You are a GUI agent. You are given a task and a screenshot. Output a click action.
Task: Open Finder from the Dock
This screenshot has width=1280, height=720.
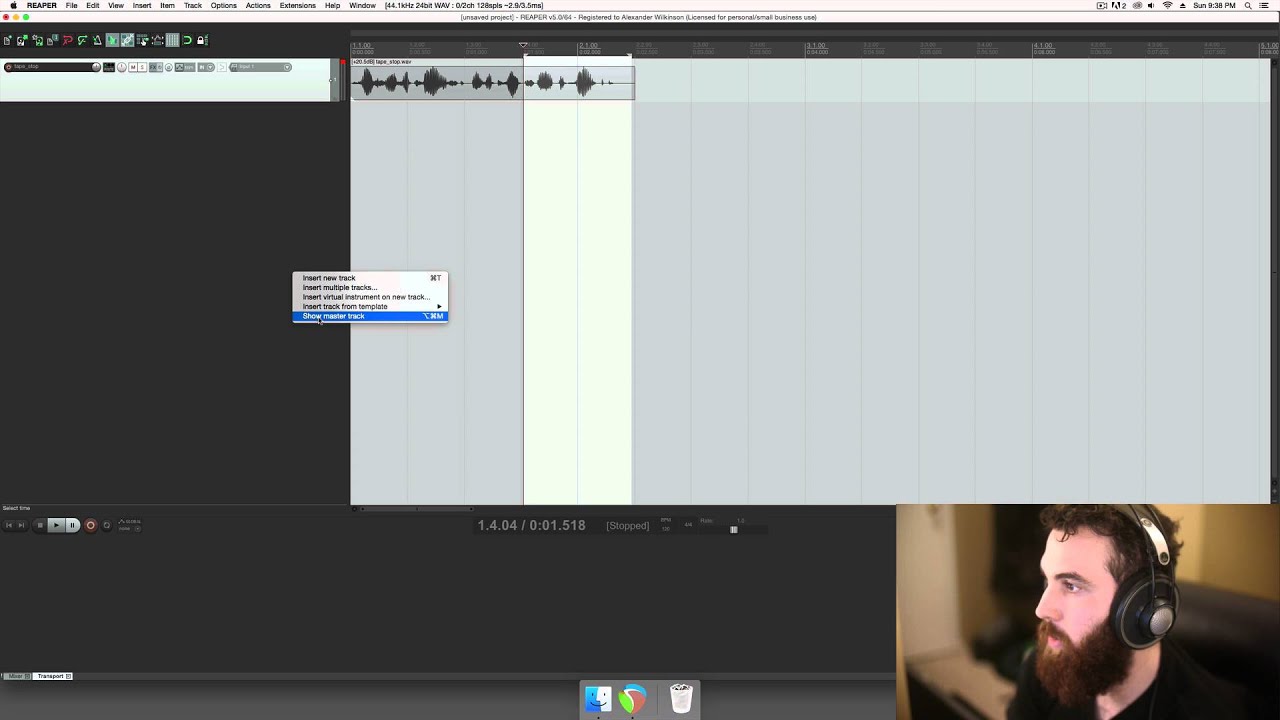pyautogui.click(x=598, y=697)
